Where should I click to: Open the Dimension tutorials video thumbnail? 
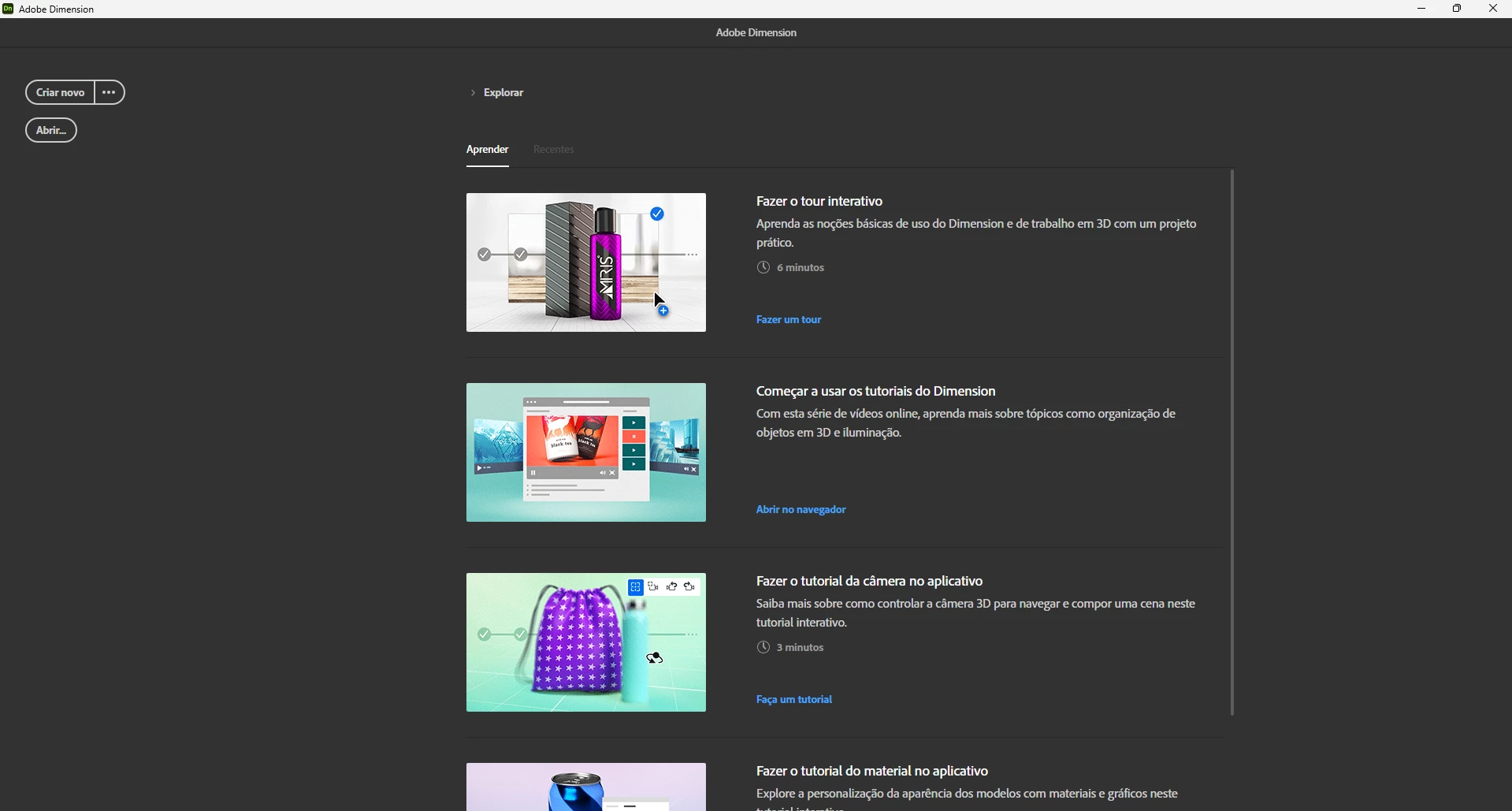pyautogui.click(x=586, y=452)
